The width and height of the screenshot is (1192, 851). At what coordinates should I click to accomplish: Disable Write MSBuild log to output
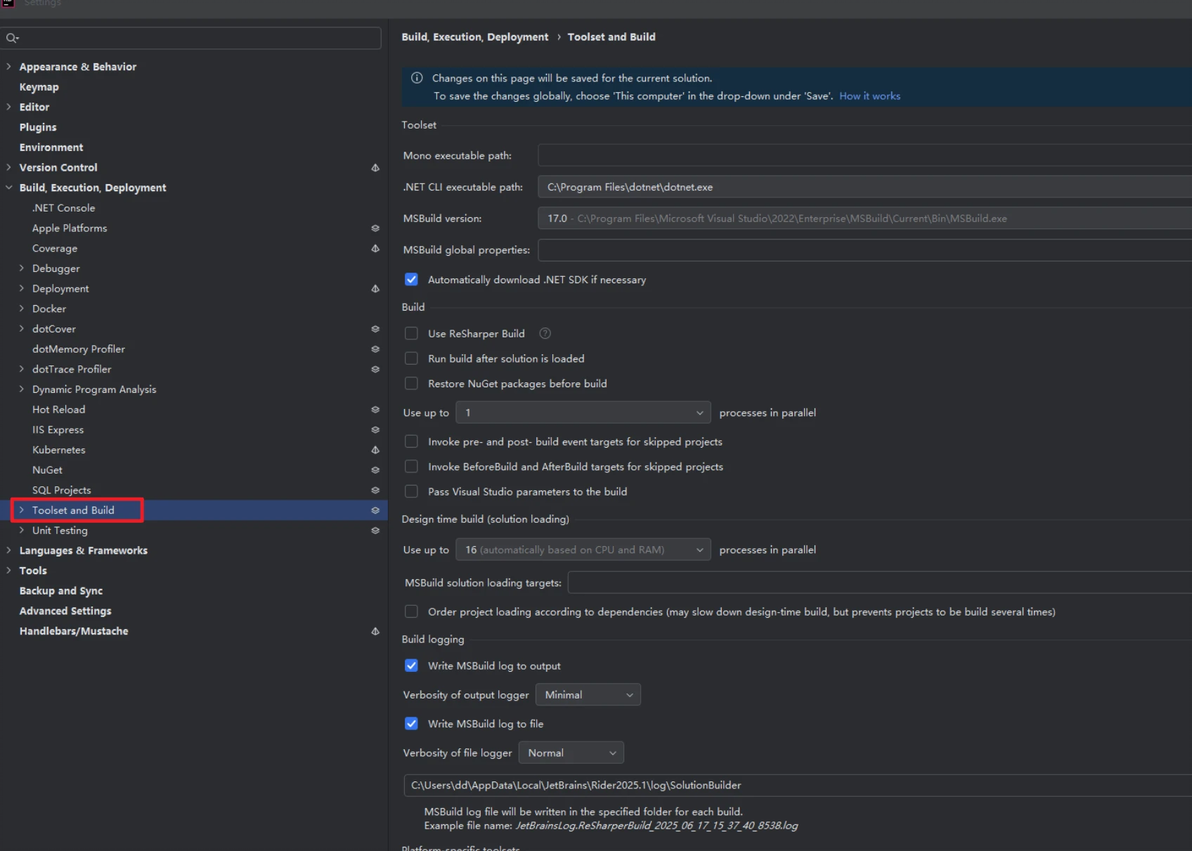411,665
